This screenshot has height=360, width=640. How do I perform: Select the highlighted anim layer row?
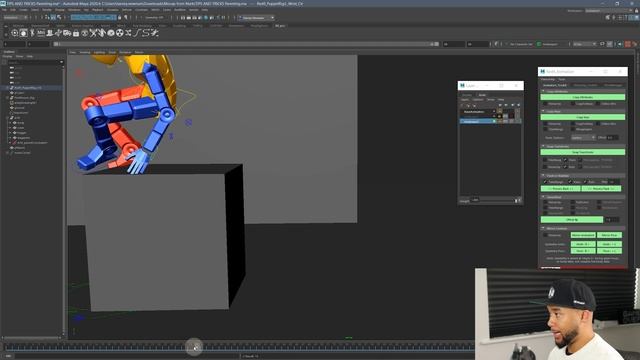point(478,122)
